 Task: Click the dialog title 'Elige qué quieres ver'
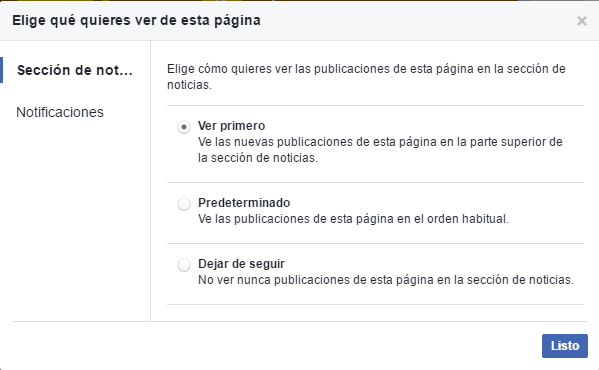[x=136, y=21]
